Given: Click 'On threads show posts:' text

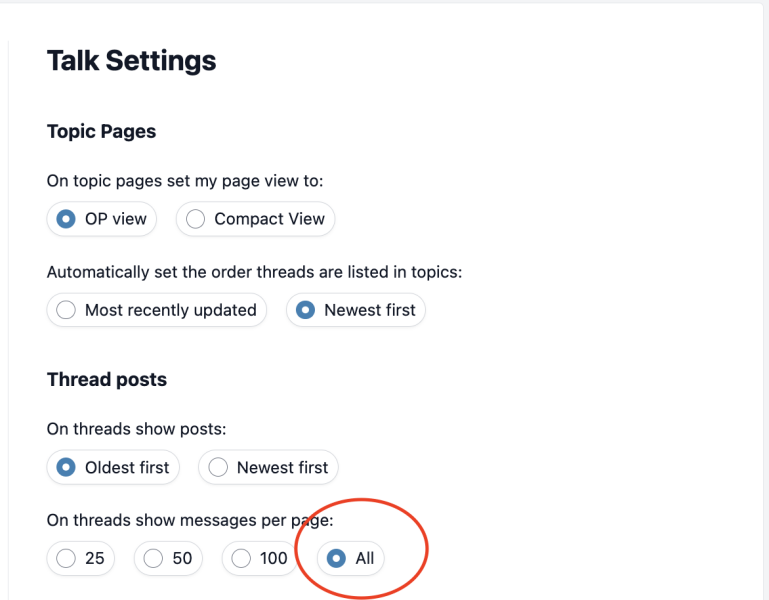Looking at the screenshot, I should (x=137, y=429).
